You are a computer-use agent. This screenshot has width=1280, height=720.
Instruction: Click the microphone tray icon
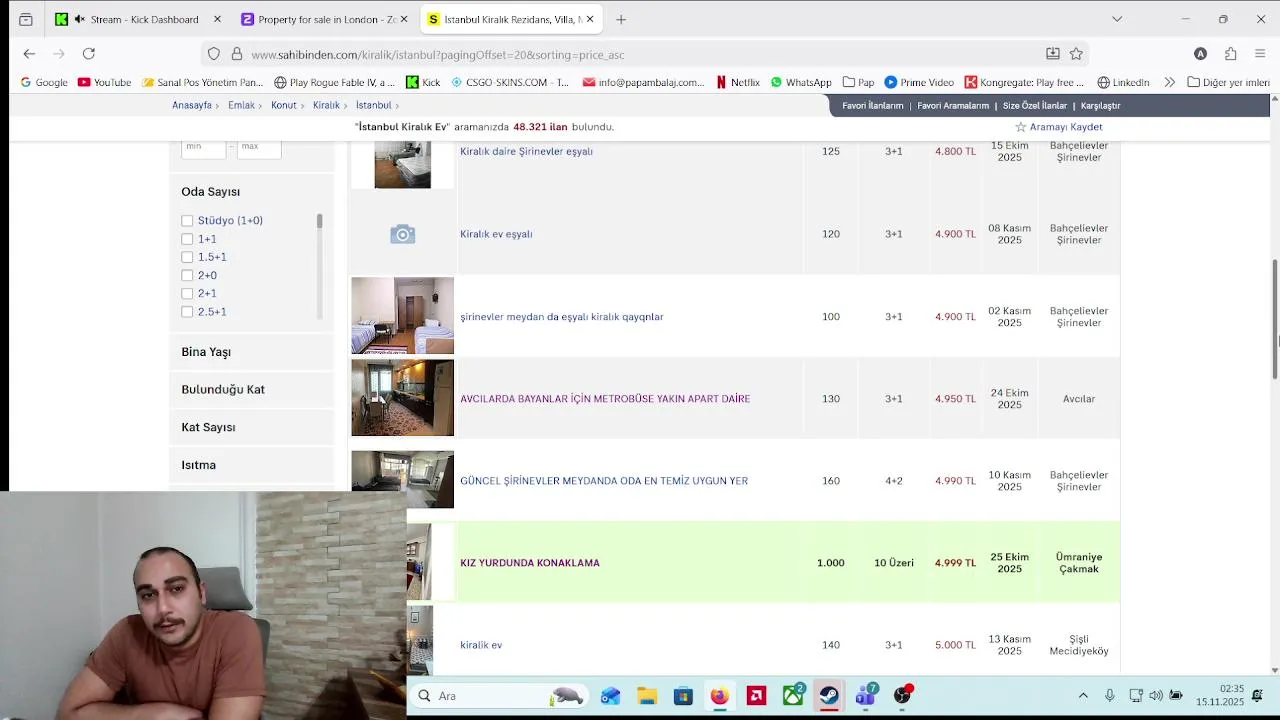click(x=1109, y=696)
